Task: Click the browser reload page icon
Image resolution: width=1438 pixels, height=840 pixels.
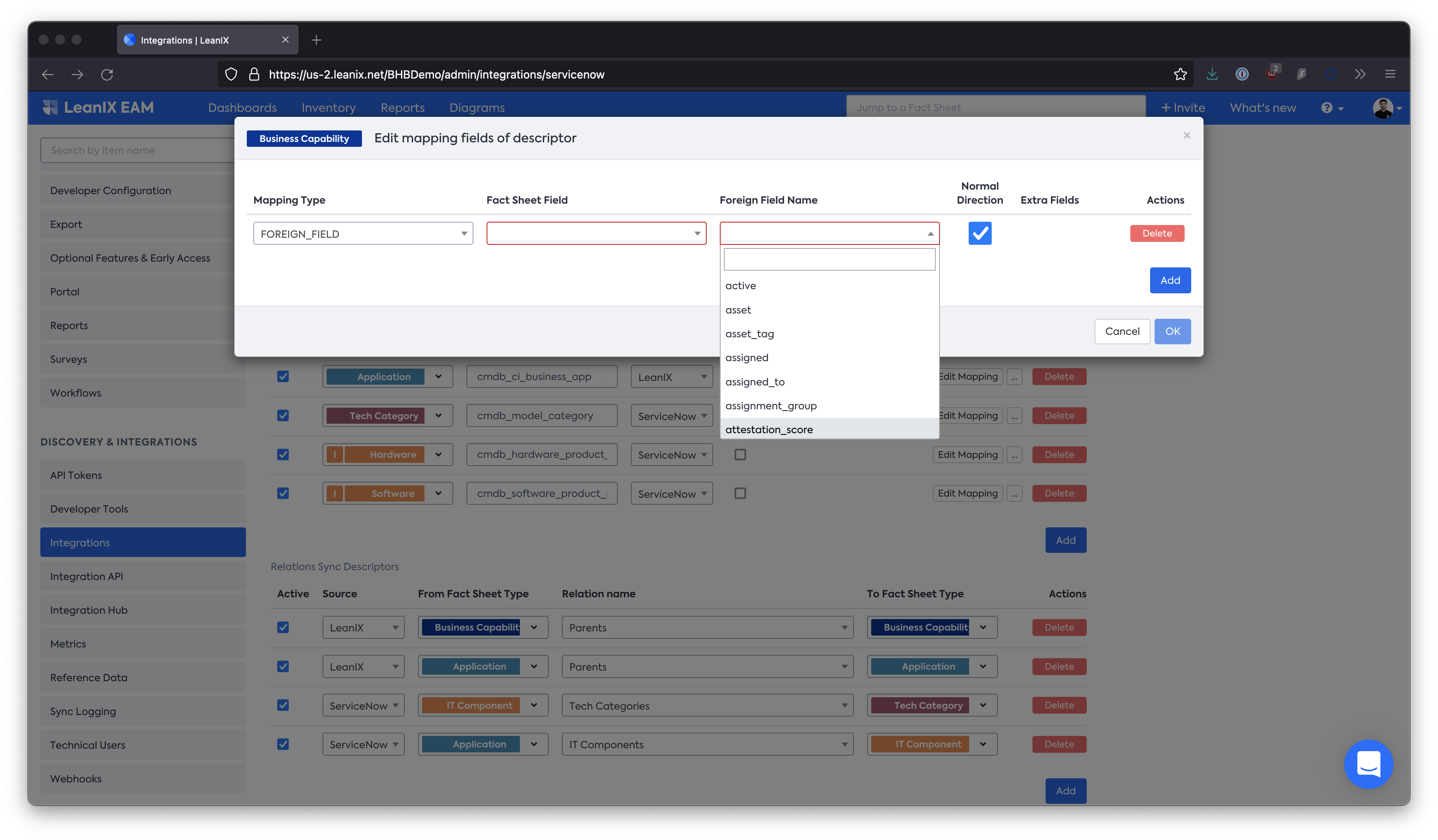Action: point(107,74)
